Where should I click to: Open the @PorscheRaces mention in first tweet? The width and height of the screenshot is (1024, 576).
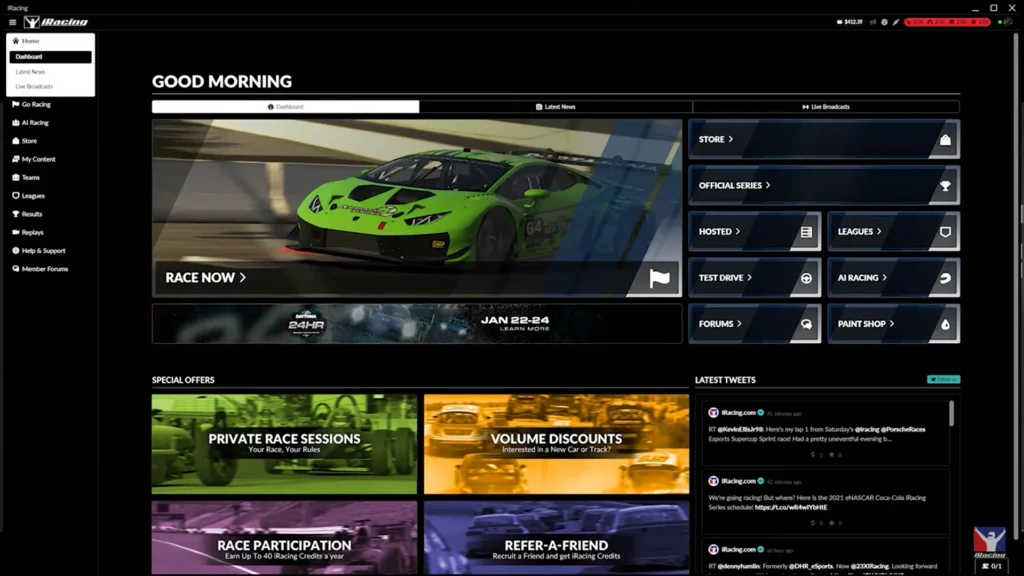903,430
